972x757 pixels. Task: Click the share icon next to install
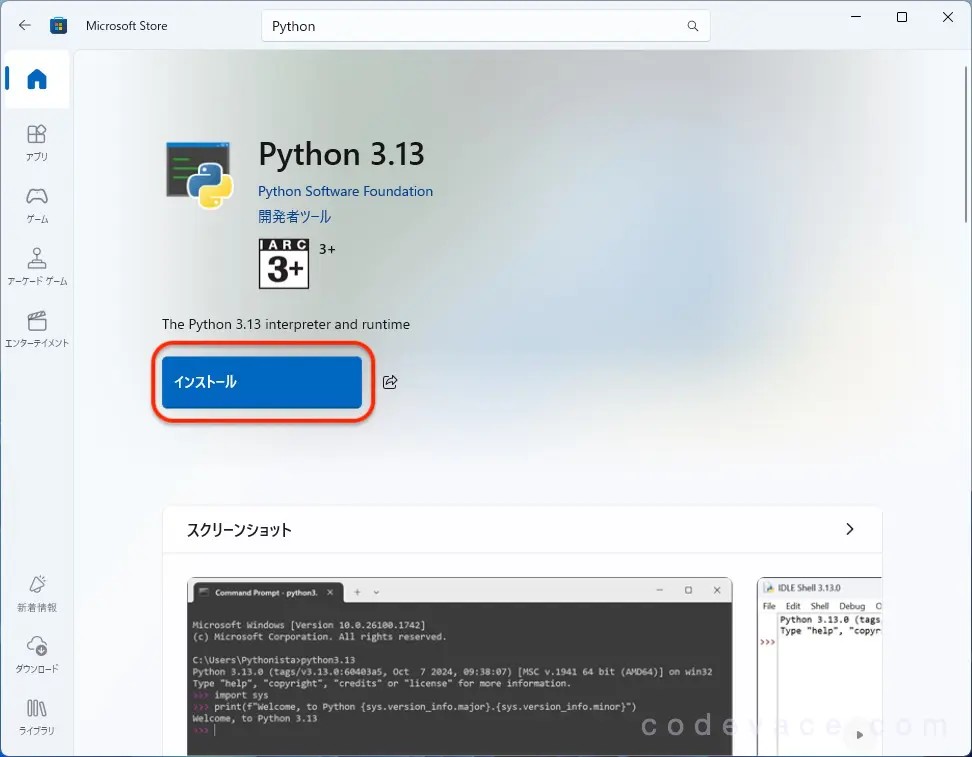click(389, 381)
